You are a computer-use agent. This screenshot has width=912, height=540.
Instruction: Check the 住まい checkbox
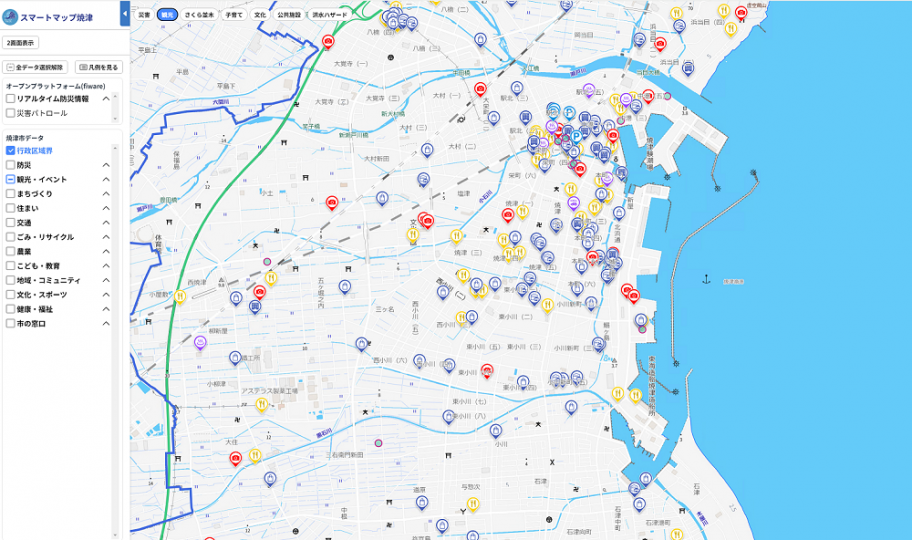coord(10,208)
